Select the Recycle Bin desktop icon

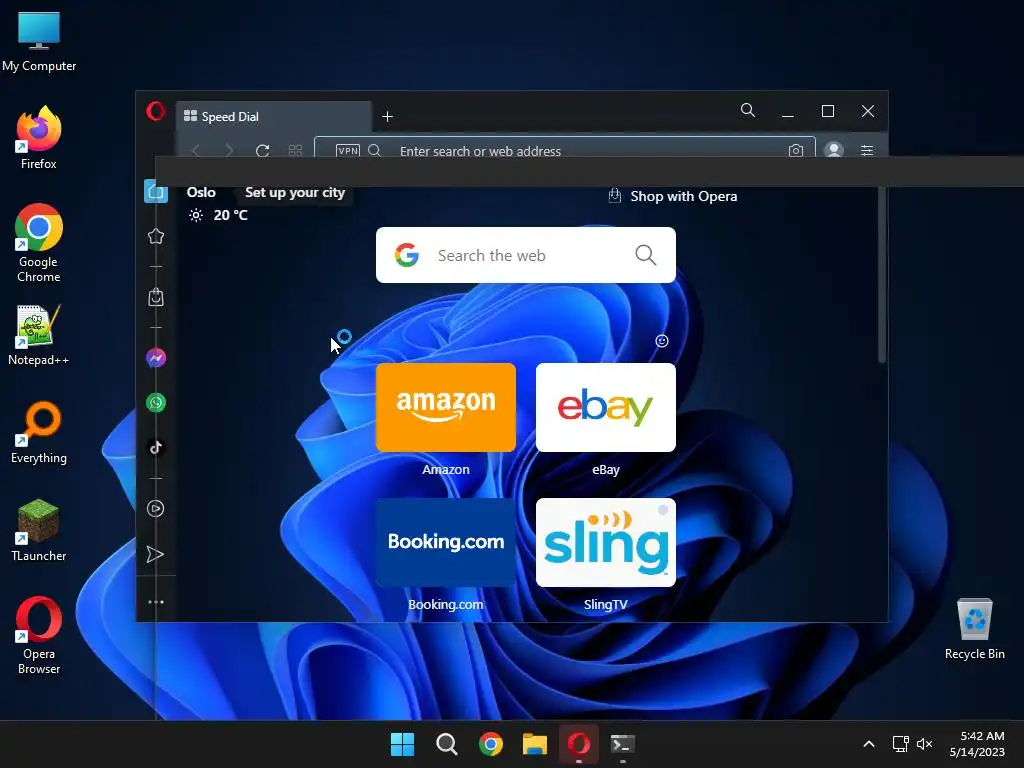tap(974, 628)
